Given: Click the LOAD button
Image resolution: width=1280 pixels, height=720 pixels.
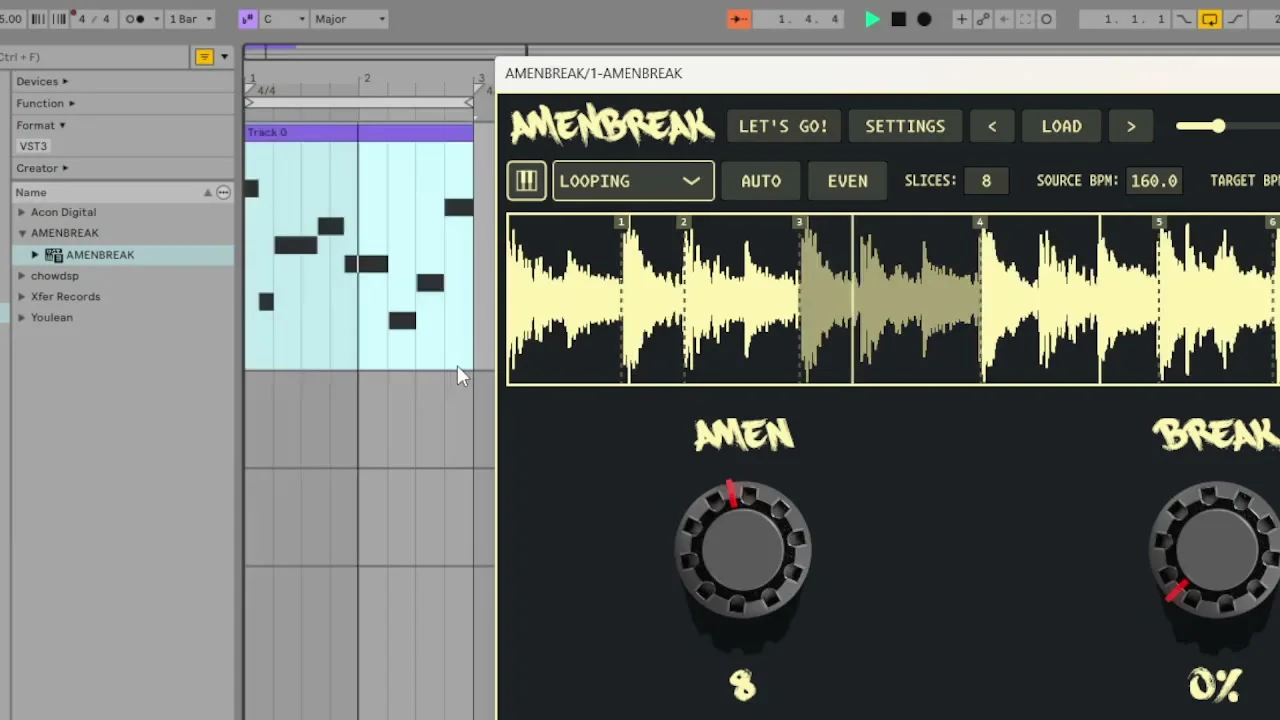Looking at the screenshot, I should (x=1061, y=126).
